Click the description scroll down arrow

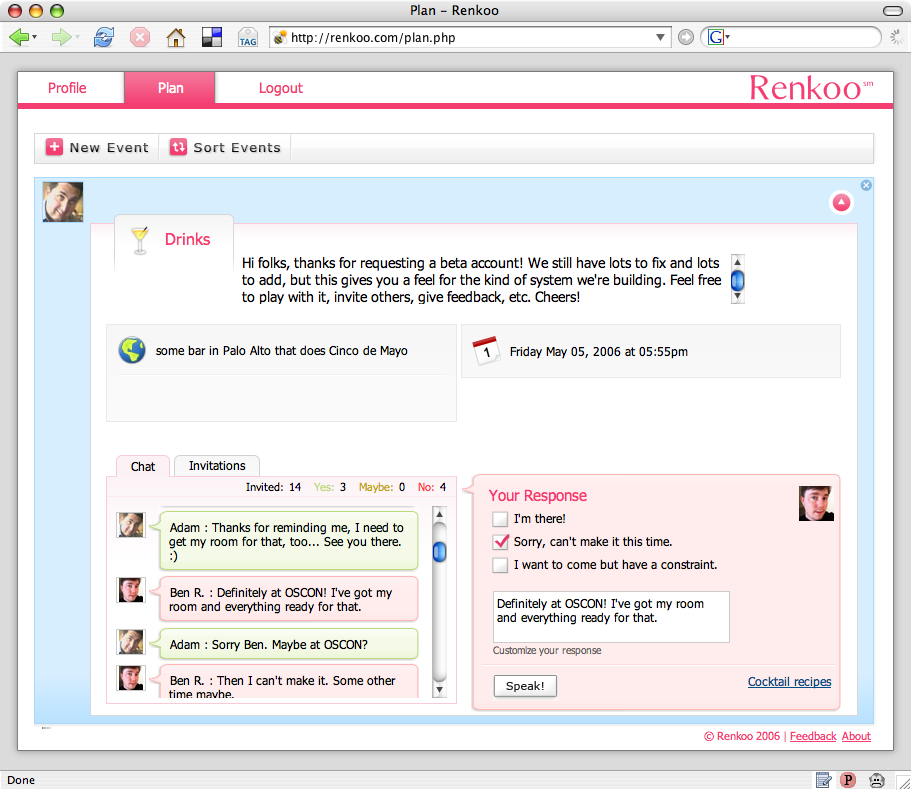point(737,297)
